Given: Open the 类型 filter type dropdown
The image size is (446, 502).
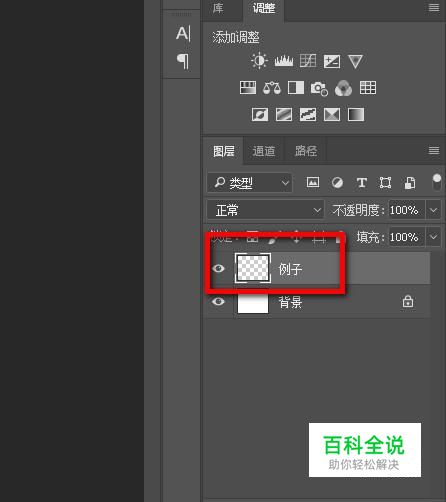Looking at the screenshot, I should pos(250,183).
